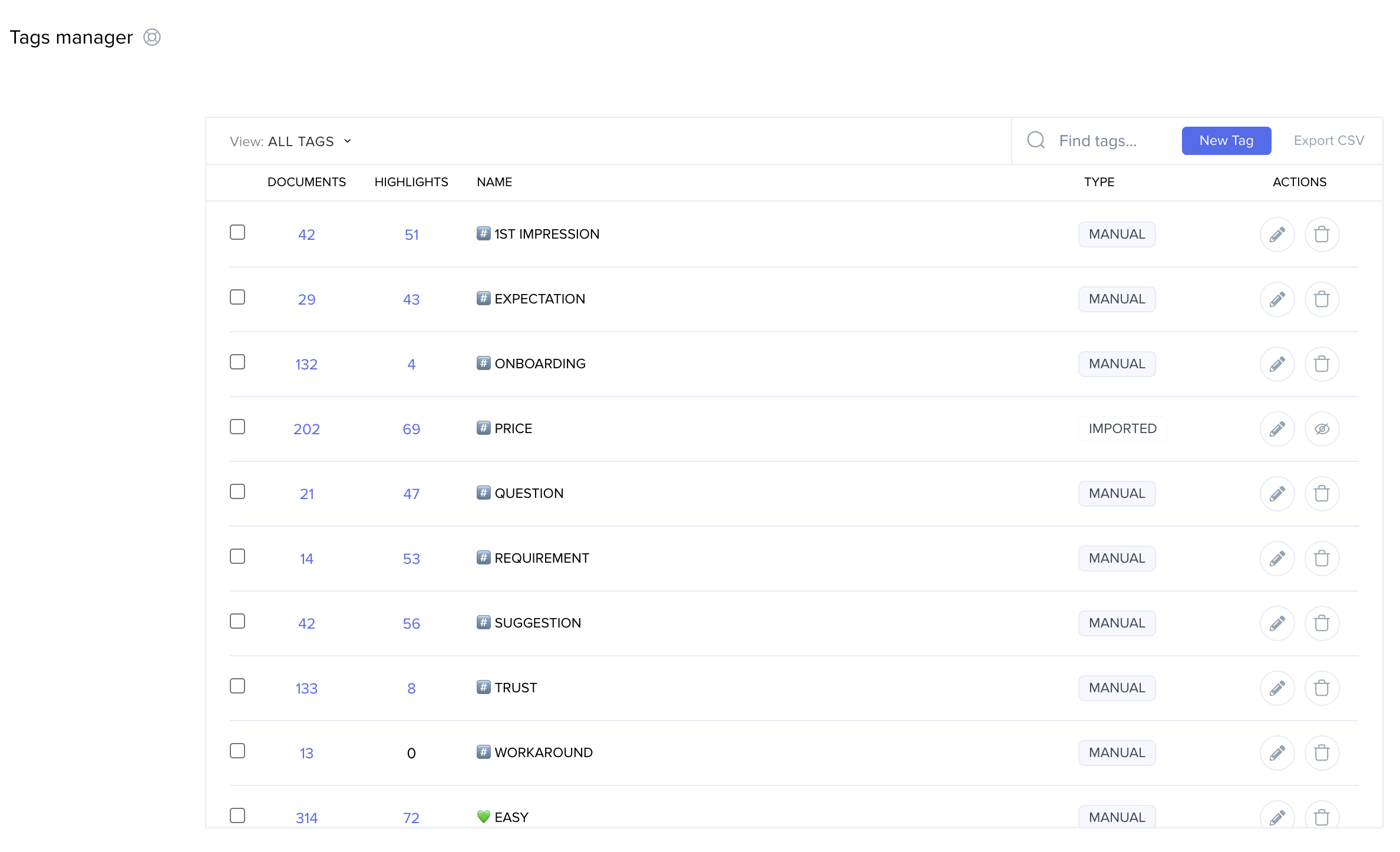Click the EXPECTATION tag name
Viewport: 1400px width, 852px height.
pos(540,299)
